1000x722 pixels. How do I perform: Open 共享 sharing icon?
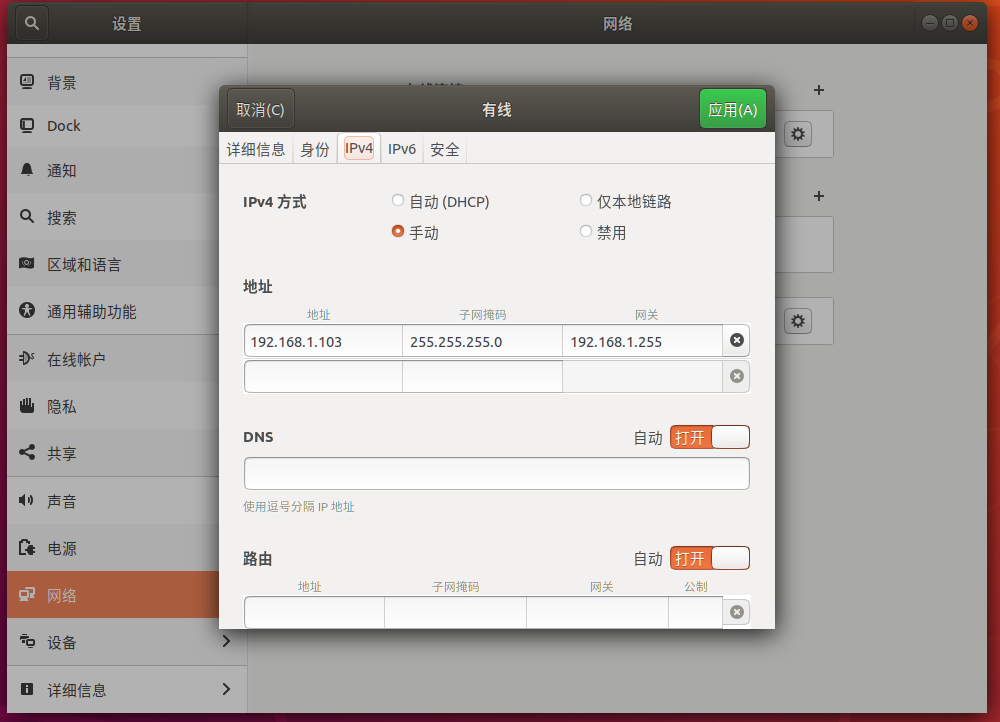27,453
